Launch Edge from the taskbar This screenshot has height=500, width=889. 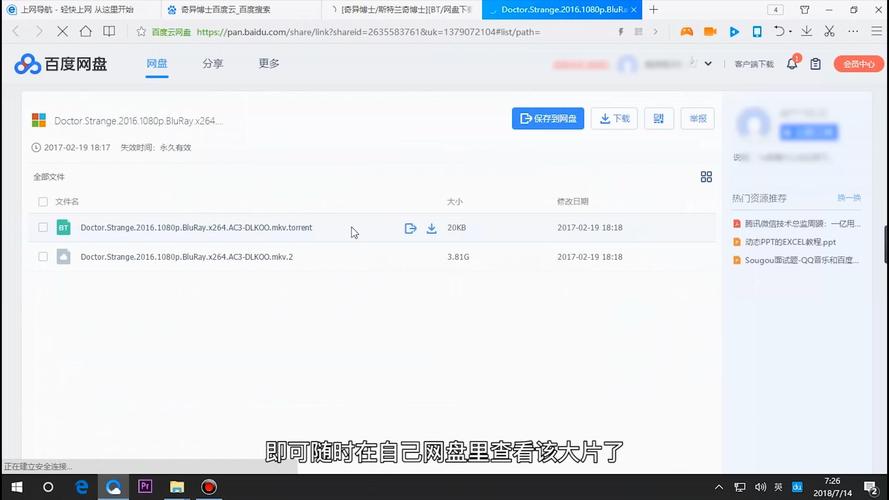82,487
